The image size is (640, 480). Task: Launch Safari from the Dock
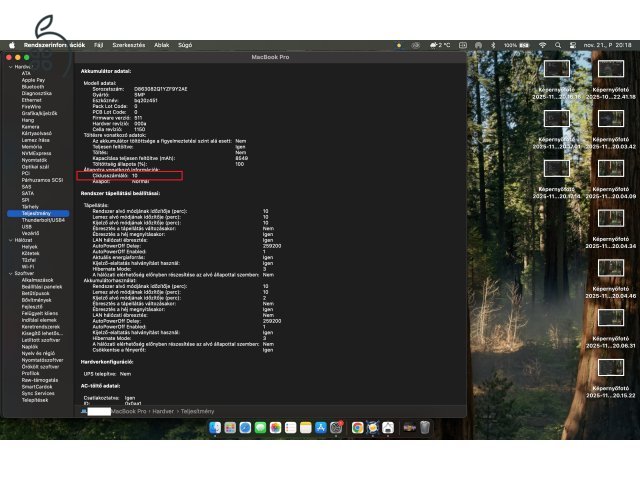(x=245, y=427)
